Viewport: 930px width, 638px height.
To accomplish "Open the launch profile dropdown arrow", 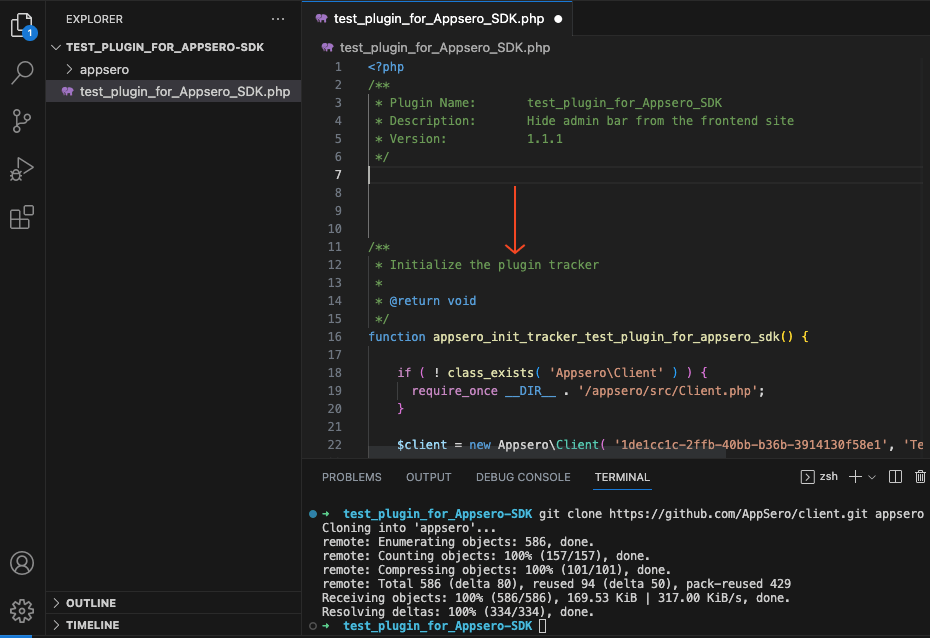I will 872,477.
